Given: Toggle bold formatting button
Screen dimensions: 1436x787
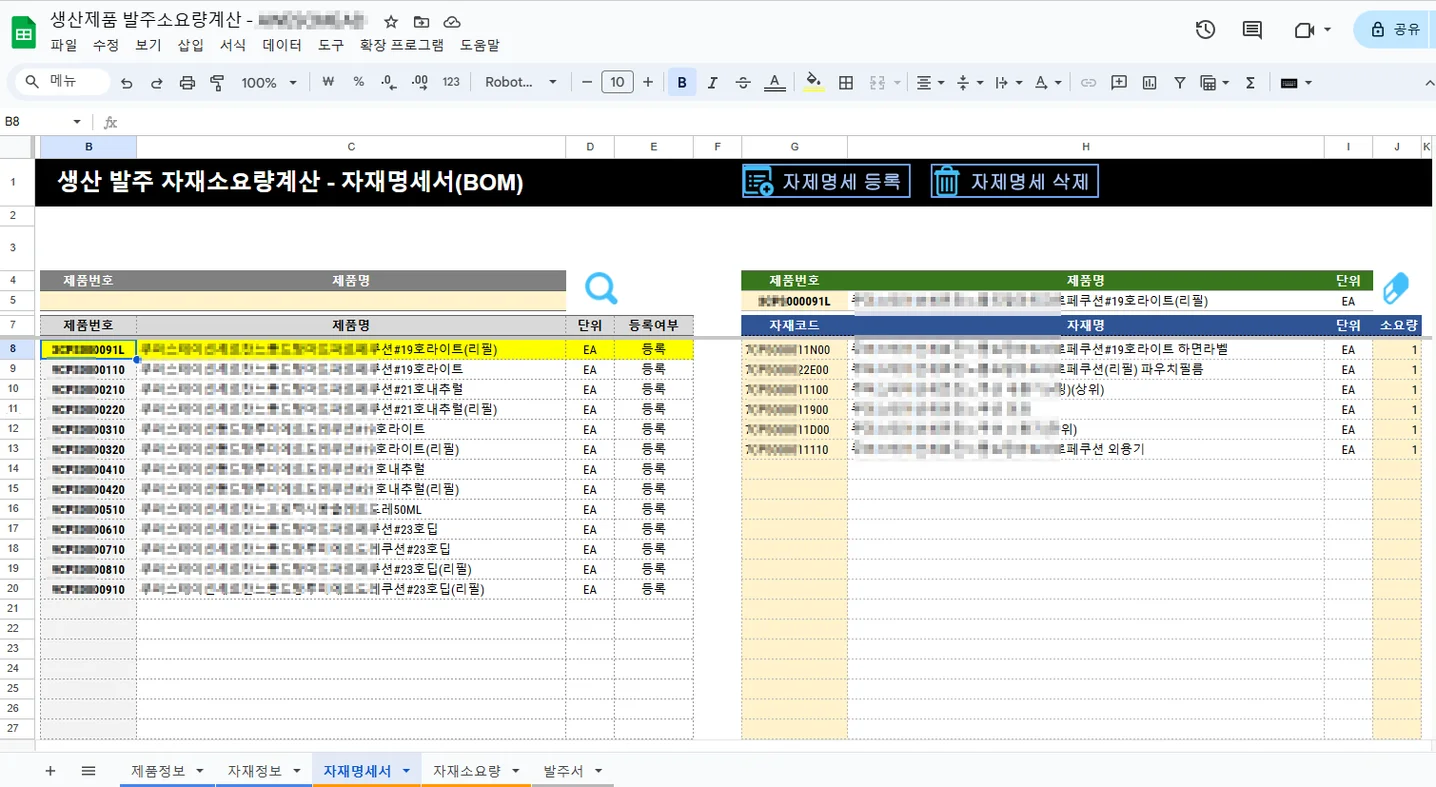Looking at the screenshot, I should tap(682, 83).
